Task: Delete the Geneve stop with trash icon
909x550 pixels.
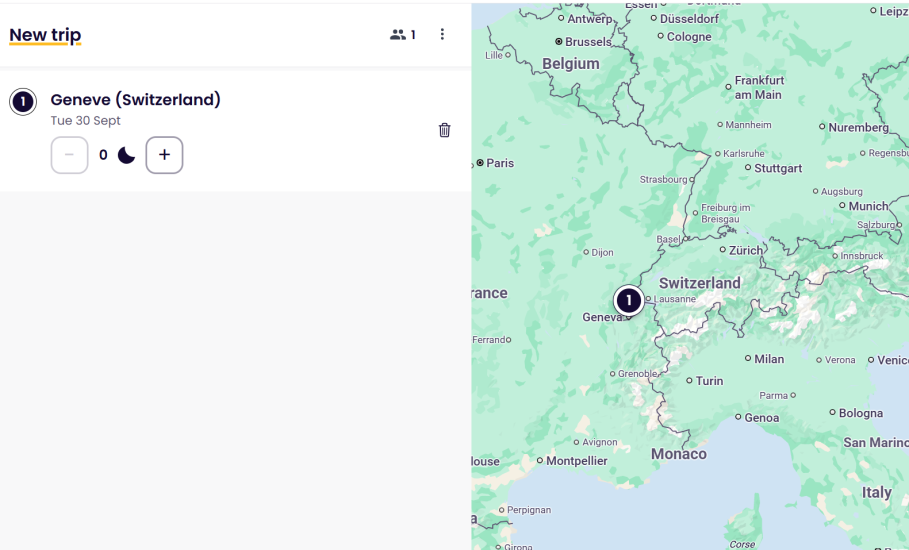Action: pyautogui.click(x=445, y=130)
